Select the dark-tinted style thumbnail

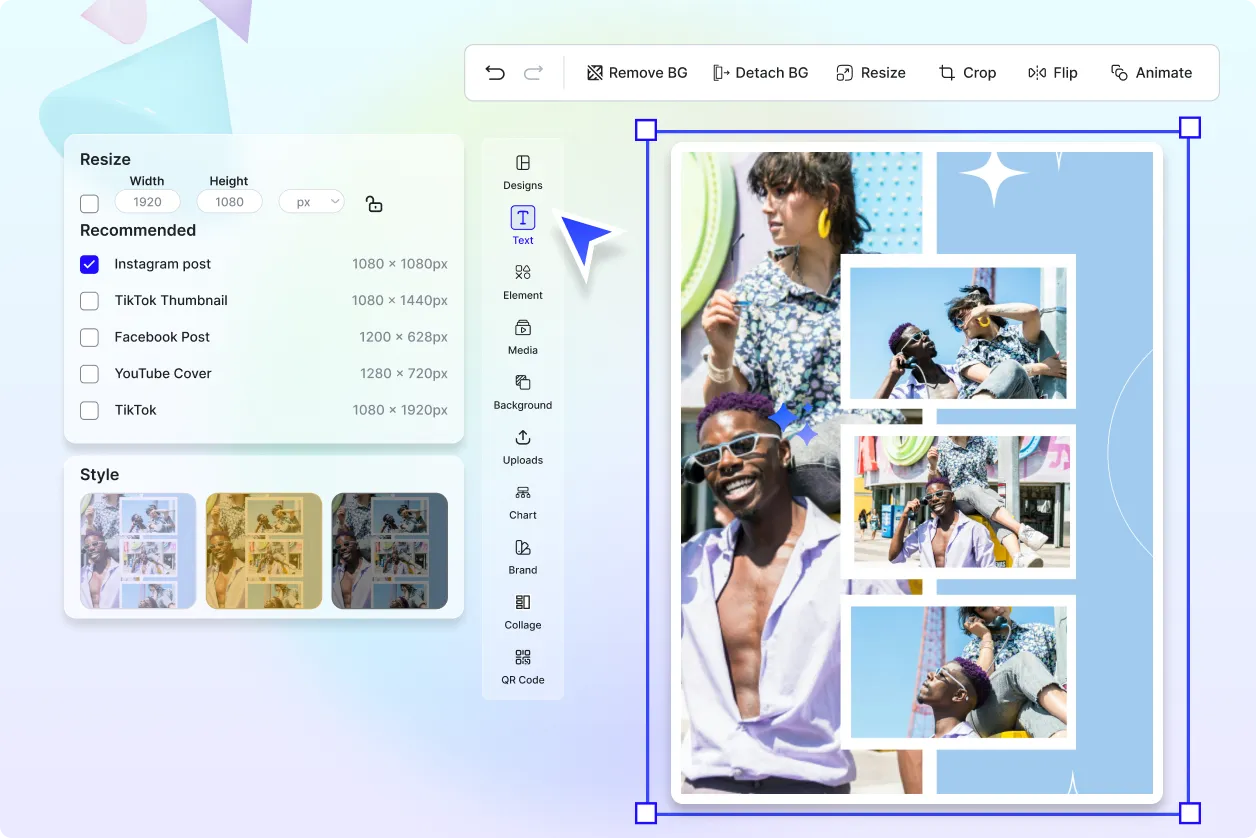pos(389,551)
